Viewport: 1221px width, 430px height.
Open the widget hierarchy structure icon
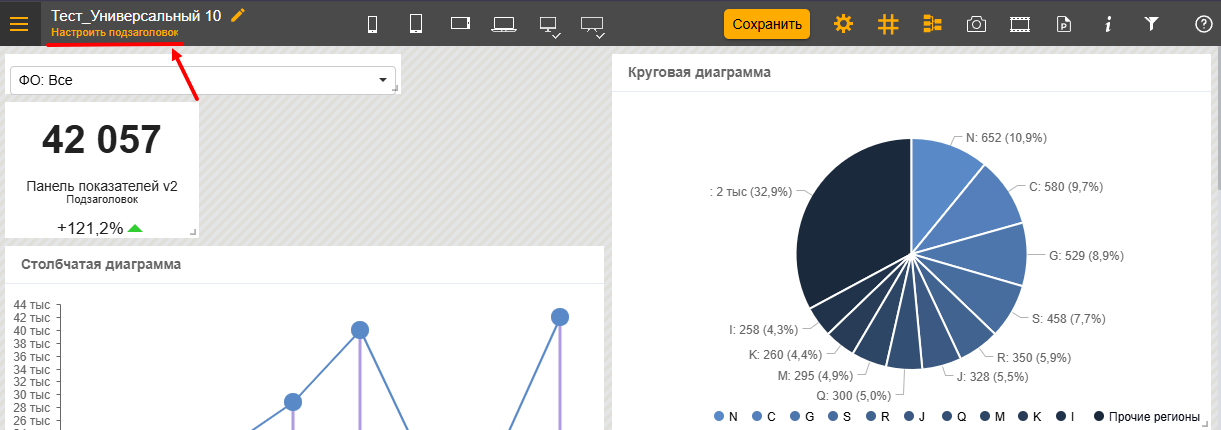click(x=933, y=24)
